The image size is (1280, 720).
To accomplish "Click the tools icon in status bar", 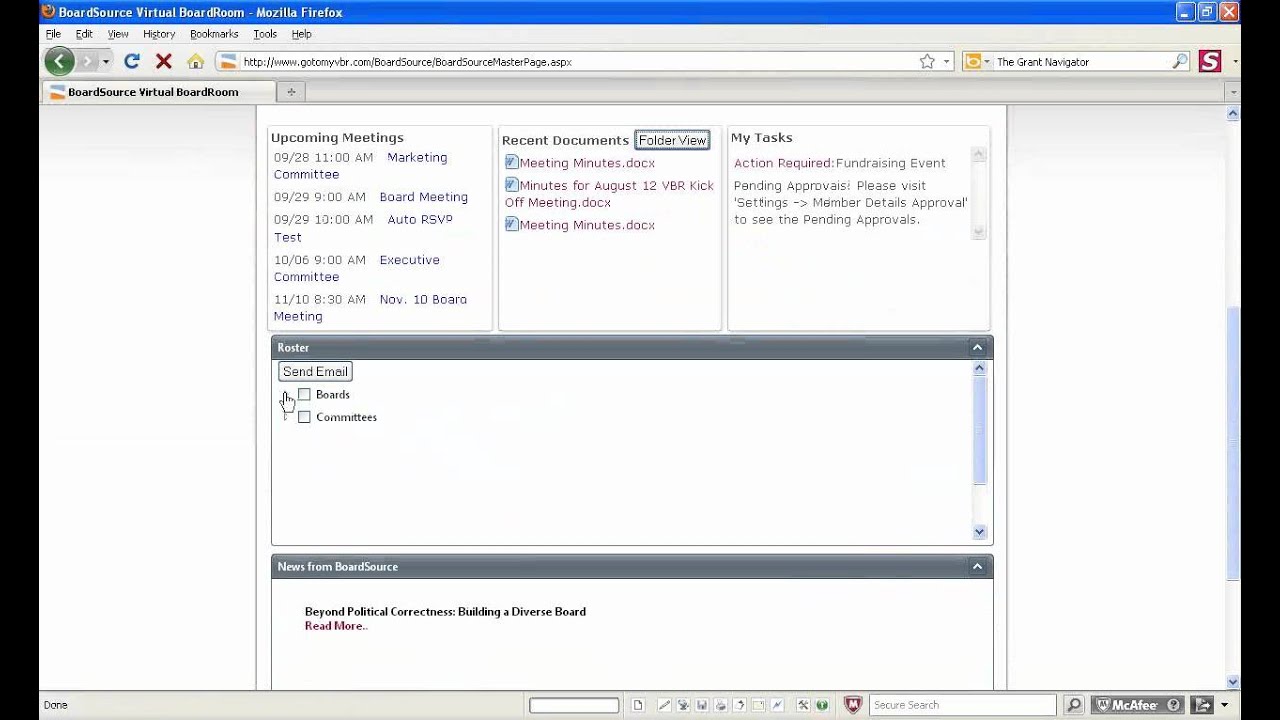I will [x=803, y=705].
